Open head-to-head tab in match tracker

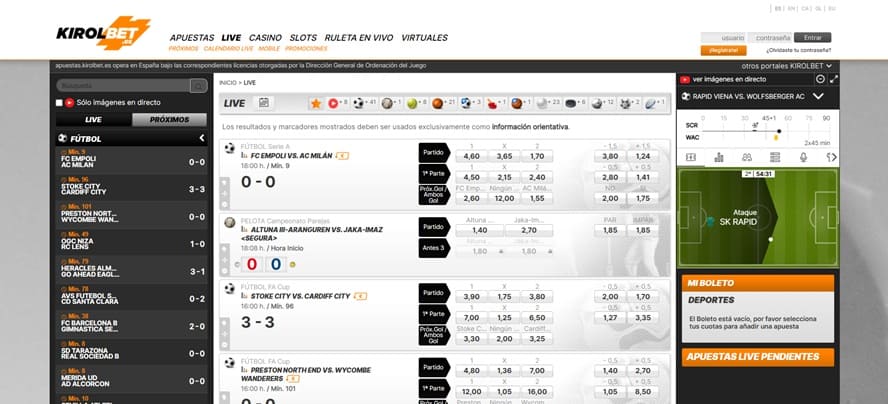tap(746, 157)
